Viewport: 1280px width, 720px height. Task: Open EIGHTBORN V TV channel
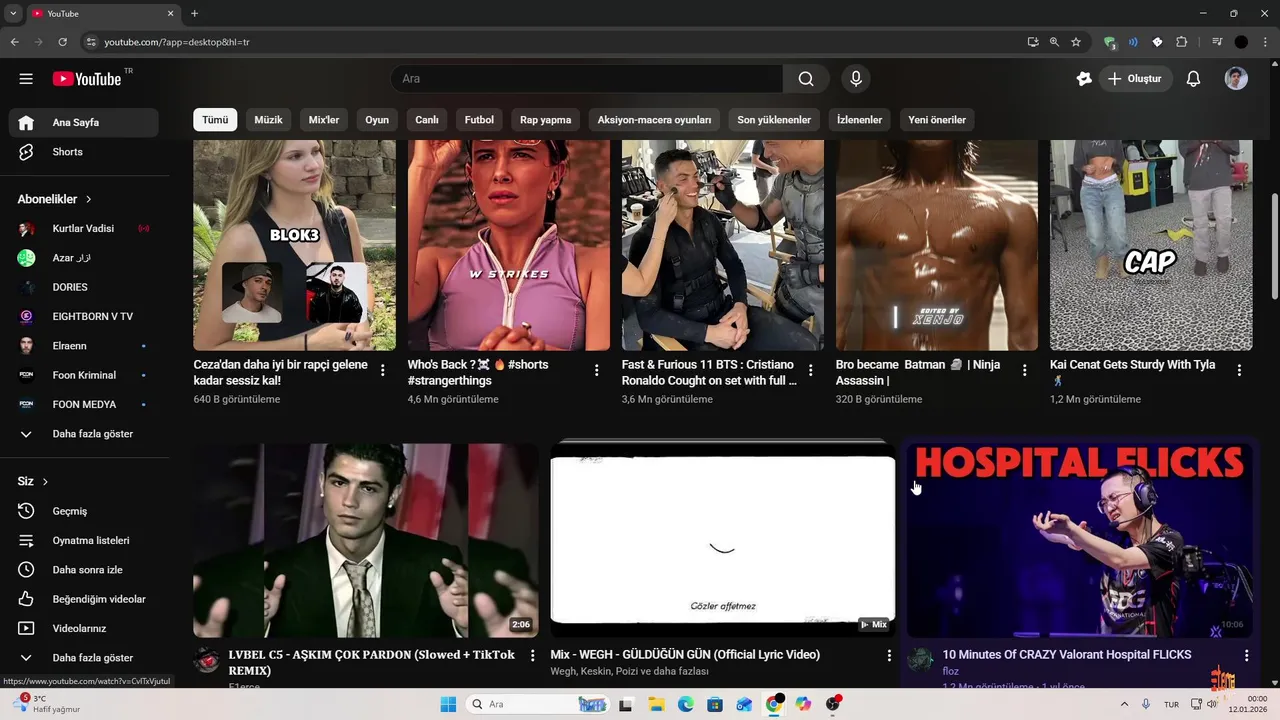pyautogui.click(x=84, y=317)
